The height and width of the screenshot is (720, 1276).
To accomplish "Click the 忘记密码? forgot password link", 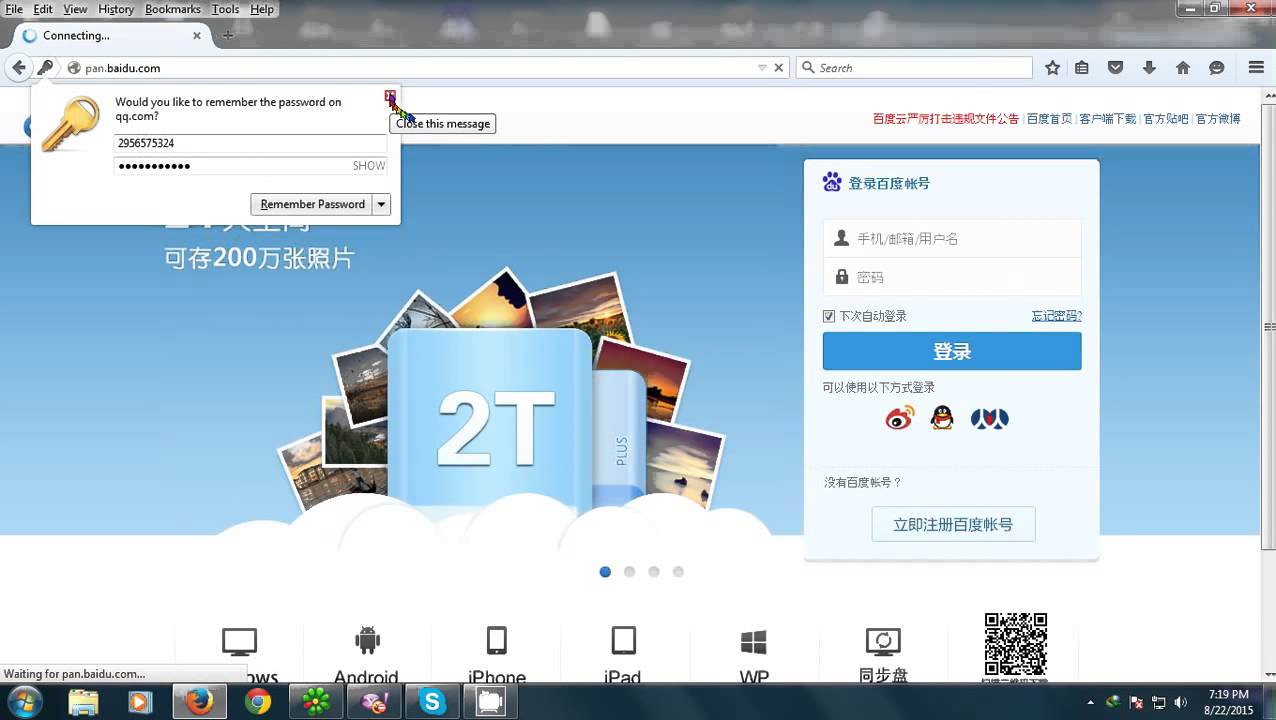I will pyautogui.click(x=1057, y=316).
